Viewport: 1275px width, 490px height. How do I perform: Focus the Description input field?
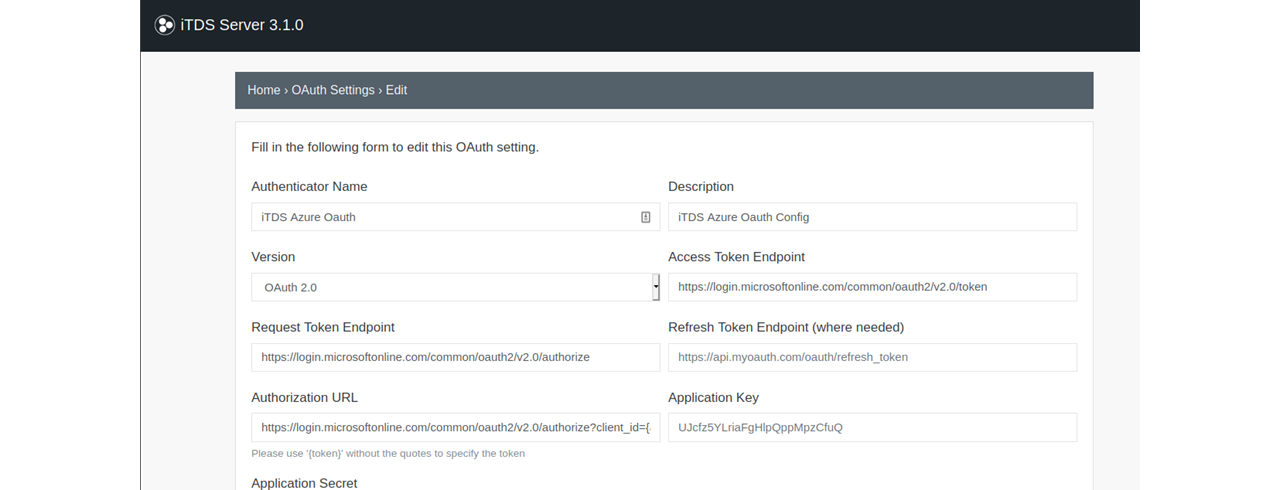tap(873, 217)
